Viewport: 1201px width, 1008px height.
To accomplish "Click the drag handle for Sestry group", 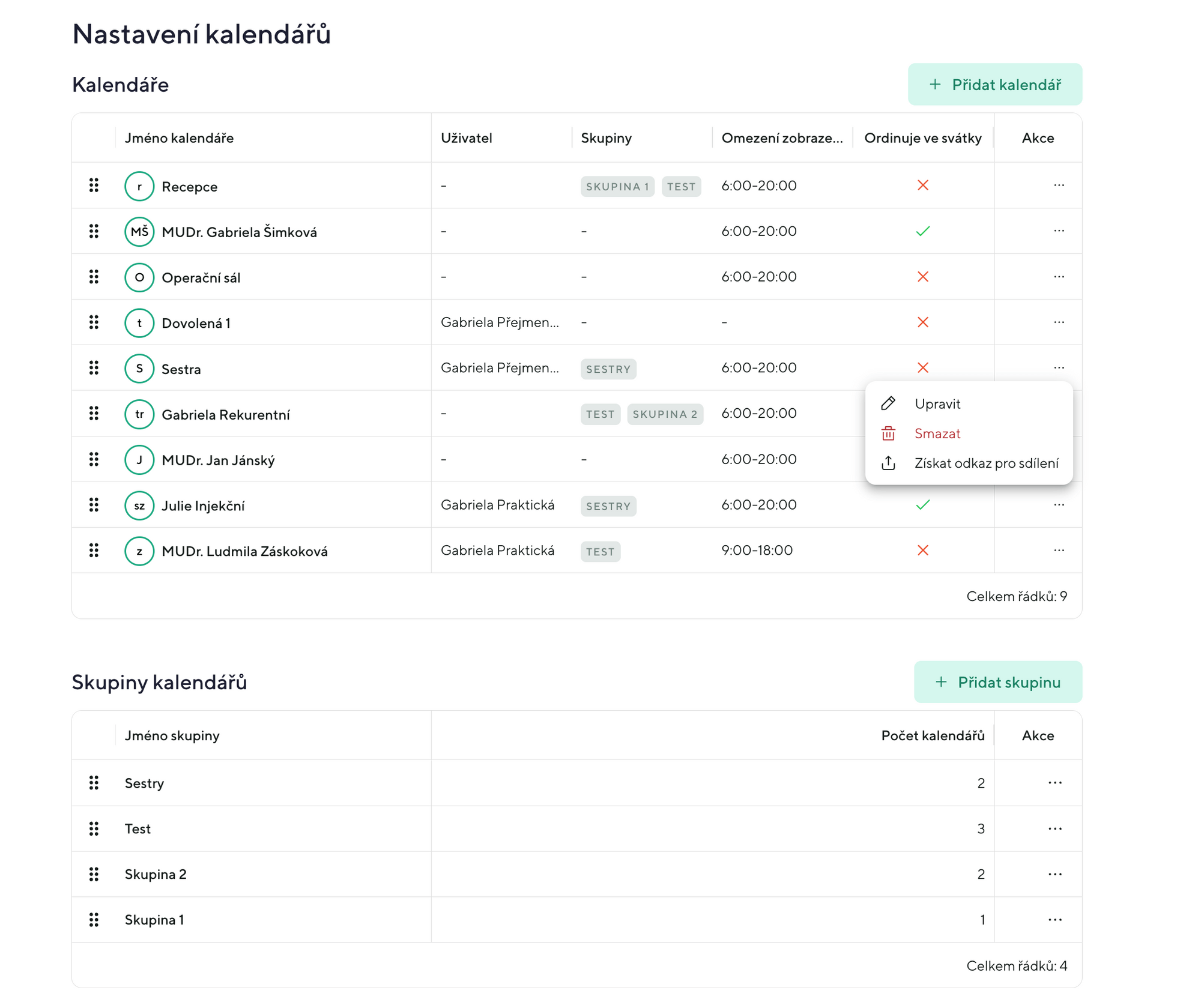I will click(x=94, y=783).
